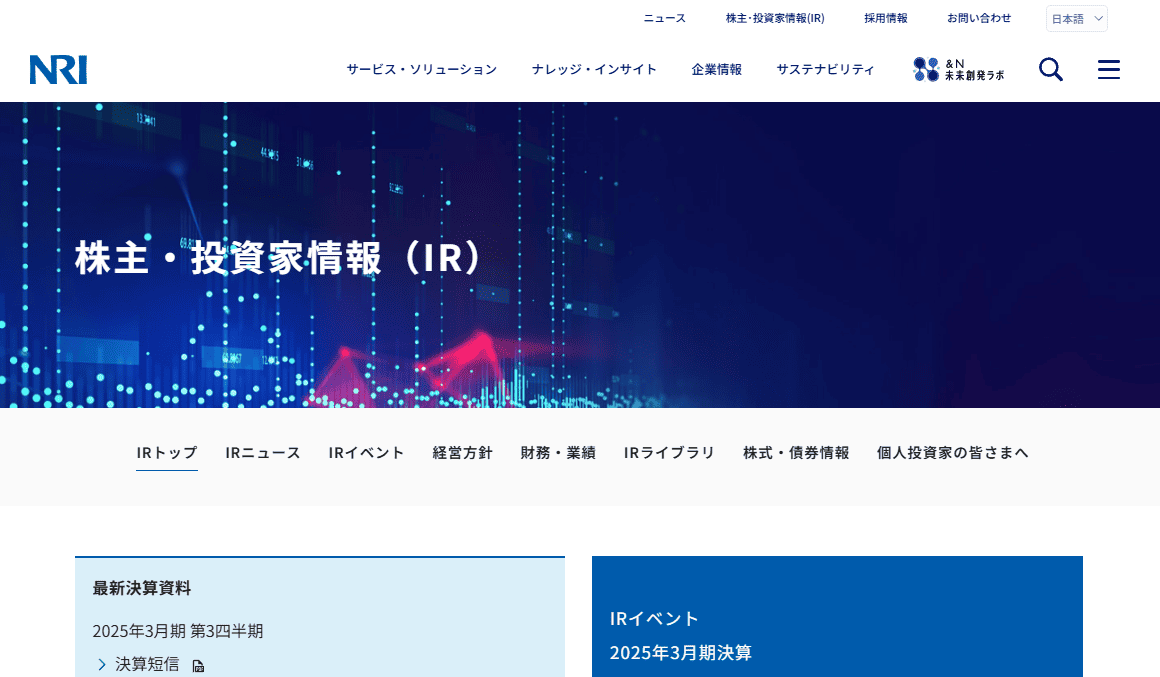Viewport: 1160px width, 677px height.
Task: Click the NRI logo
Action: tap(58, 70)
